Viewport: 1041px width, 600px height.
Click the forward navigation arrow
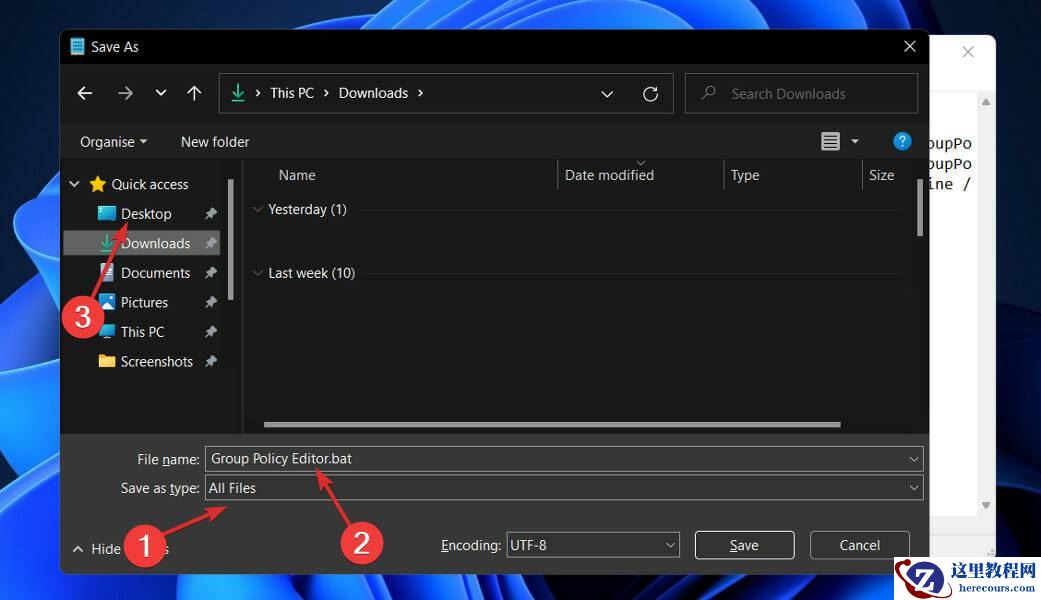[x=125, y=93]
